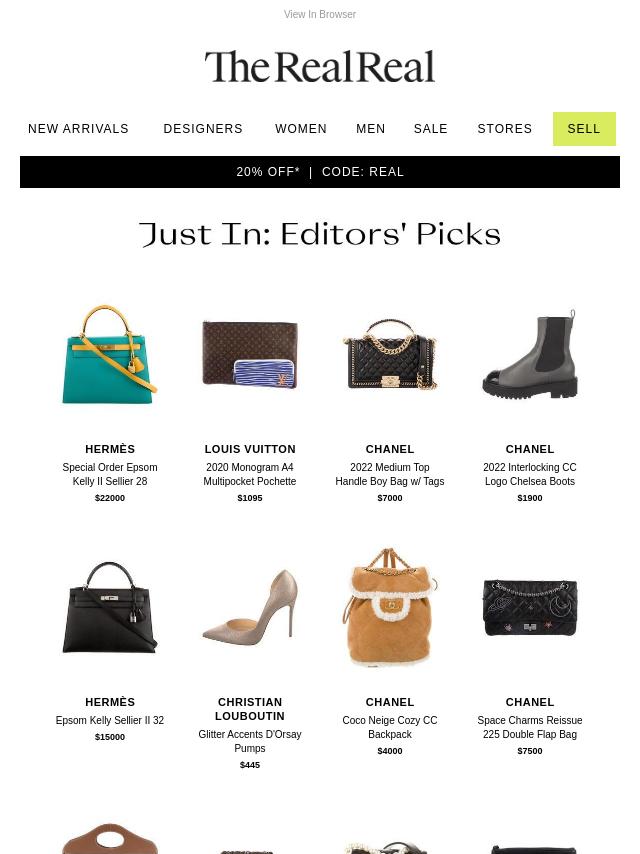Viewport: 640px width, 854px height.
Task: View the Chanel Coco Neige backpack image
Action: pyautogui.click(x=389, y=607)
